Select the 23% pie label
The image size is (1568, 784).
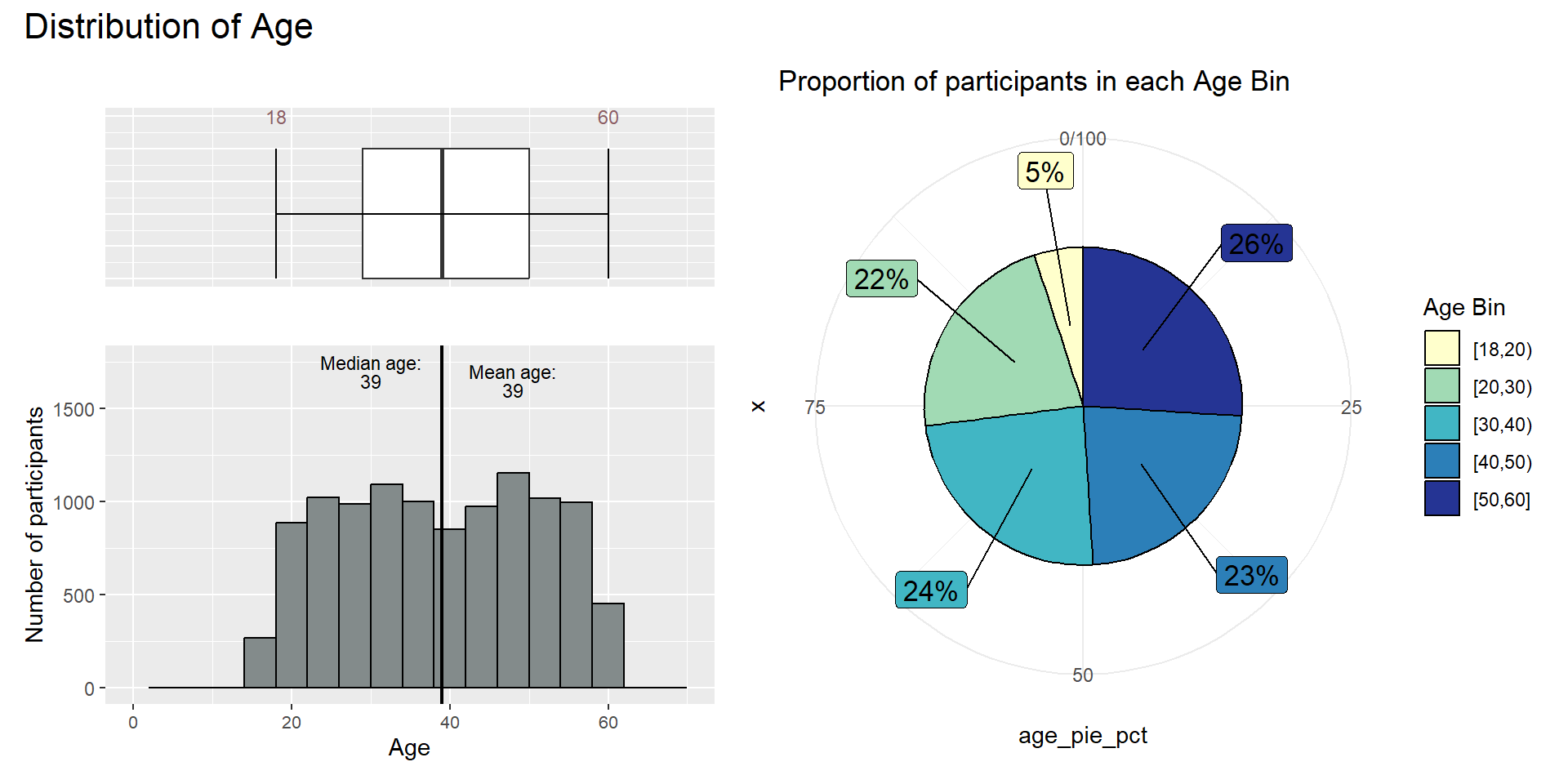pos(1250,575)
